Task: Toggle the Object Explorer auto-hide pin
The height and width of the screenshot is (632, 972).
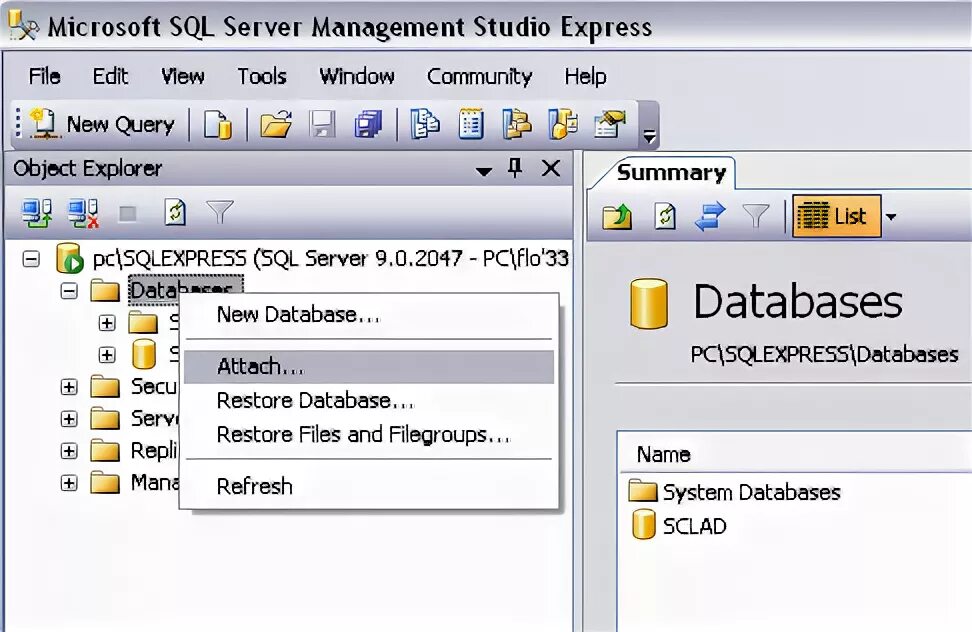Action: click(515, 167)
